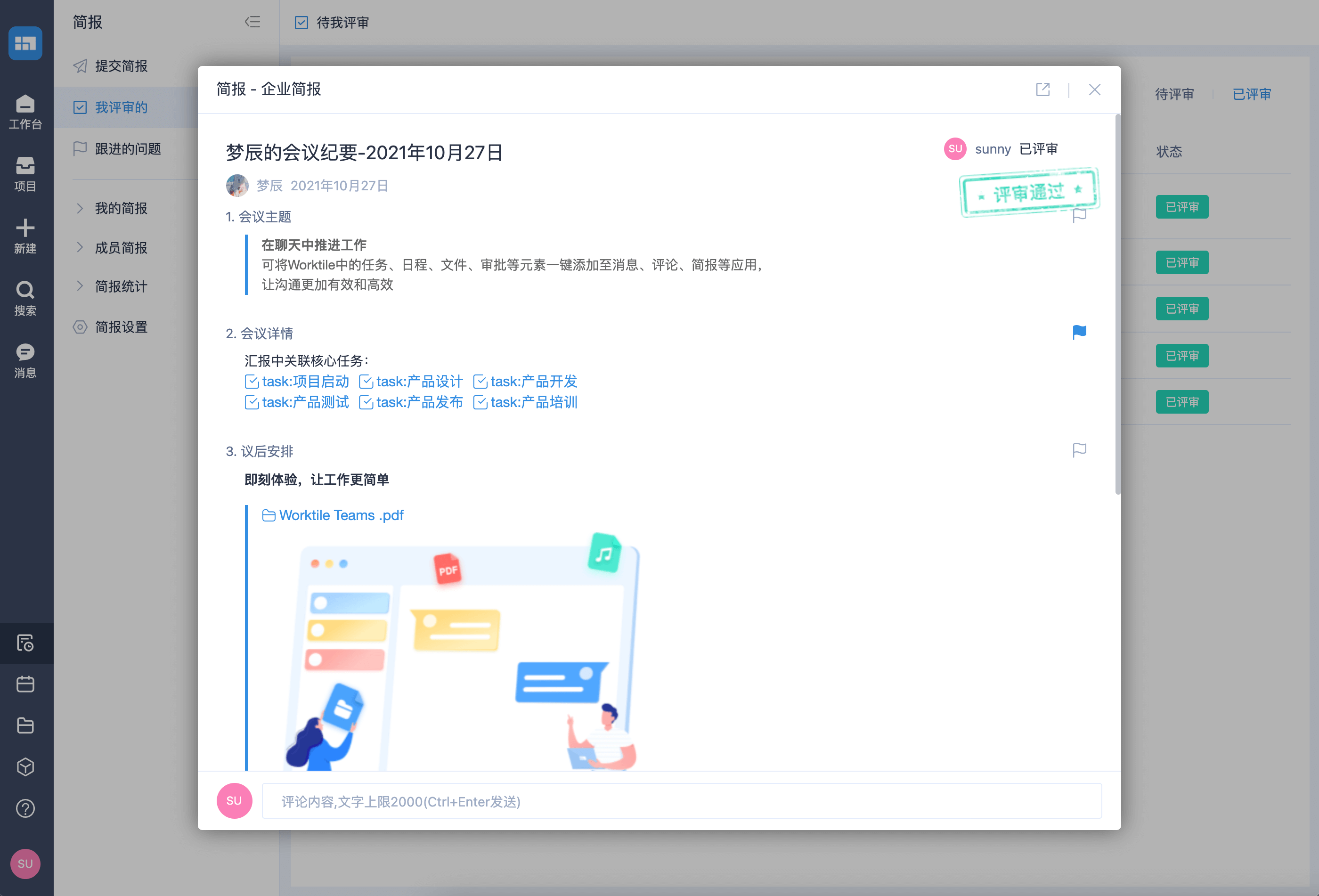Image resolution: width=1319 pixels, height=896 pixels.
Task: Toggle checkbox on task:产品开发
Action: pos(478,380)
